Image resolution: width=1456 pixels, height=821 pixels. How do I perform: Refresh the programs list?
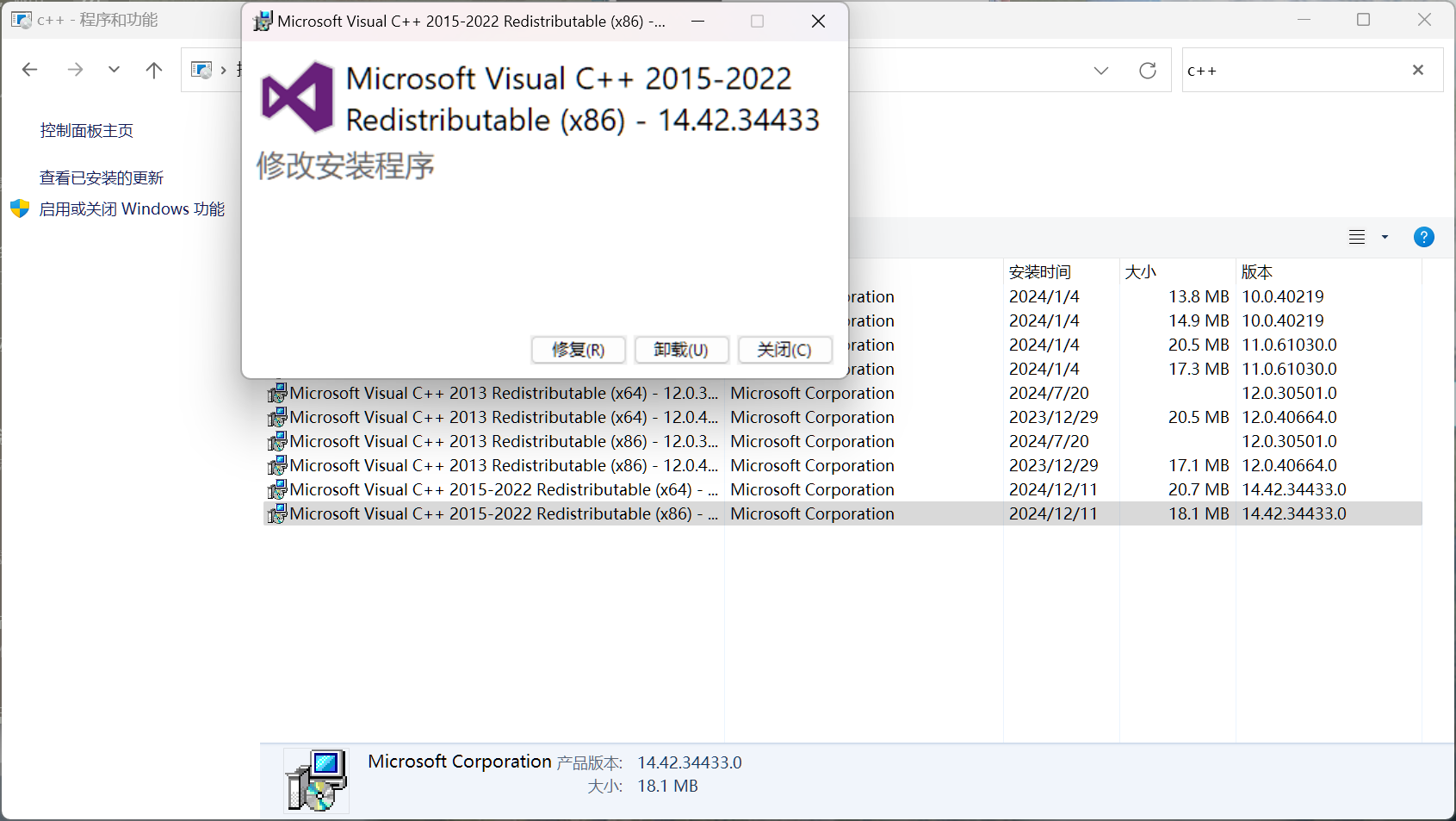[x=1148, y=71]
